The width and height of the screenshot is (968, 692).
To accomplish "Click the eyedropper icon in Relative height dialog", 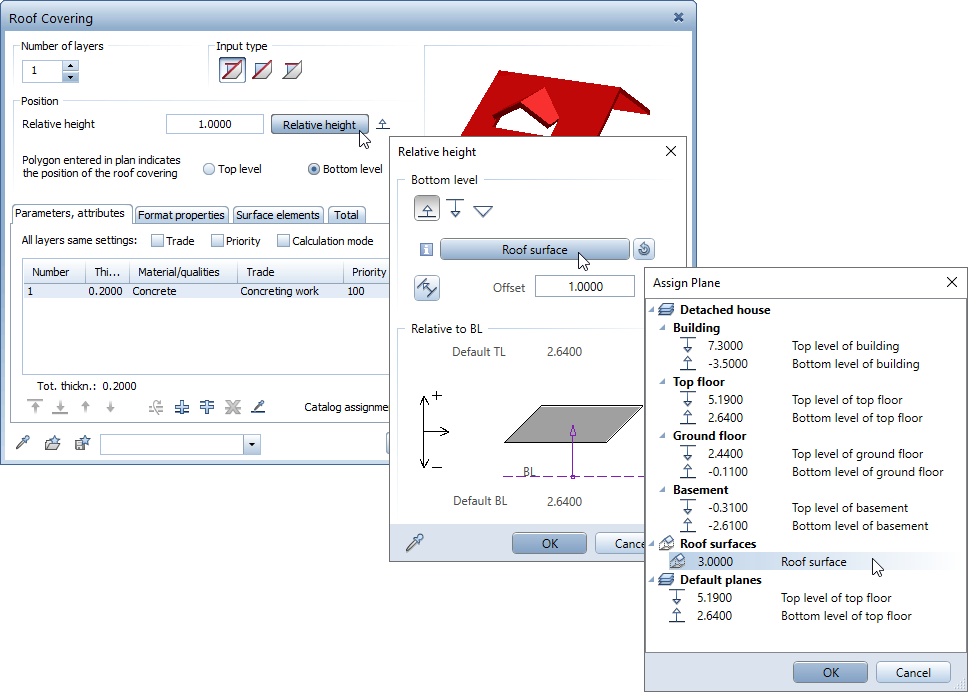I will tap(414, 543).
